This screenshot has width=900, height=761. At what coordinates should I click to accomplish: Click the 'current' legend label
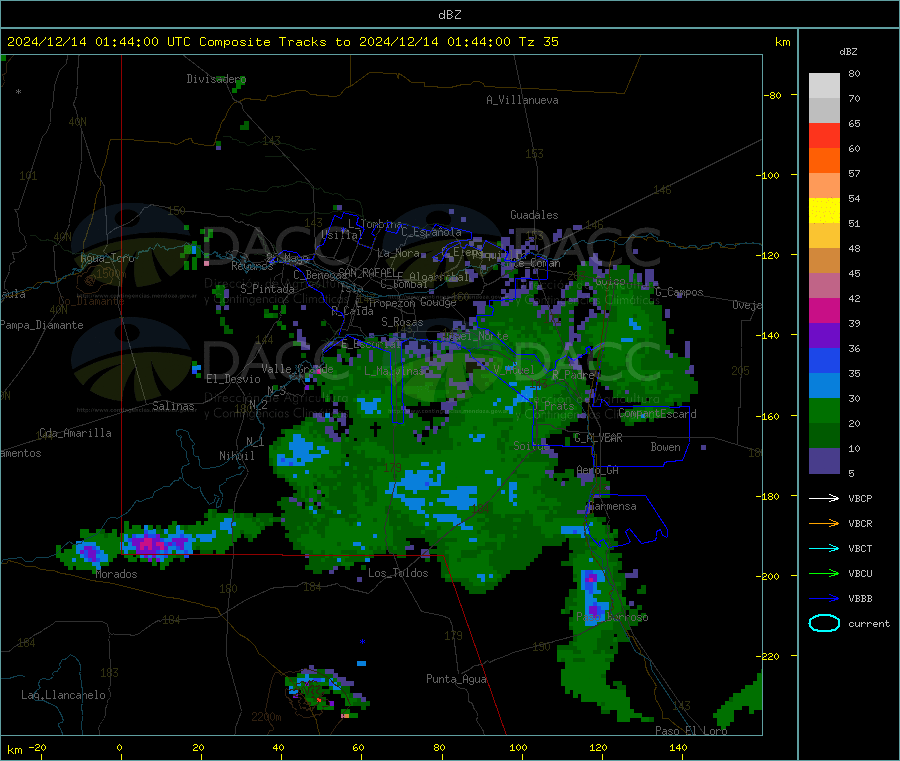pyautogui.click(x=869, y=623)
